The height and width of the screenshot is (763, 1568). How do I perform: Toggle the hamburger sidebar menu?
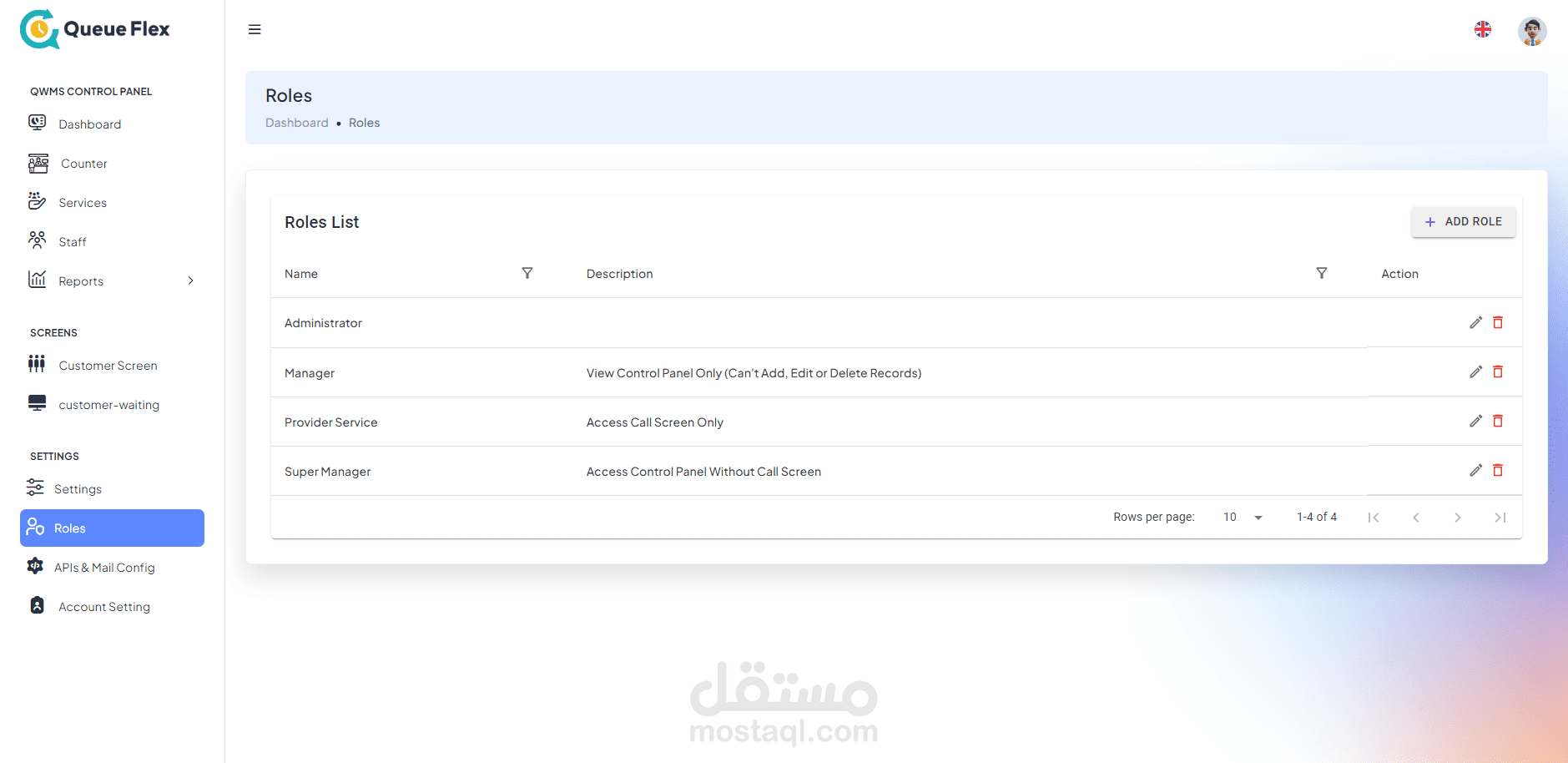click(255, 29)
